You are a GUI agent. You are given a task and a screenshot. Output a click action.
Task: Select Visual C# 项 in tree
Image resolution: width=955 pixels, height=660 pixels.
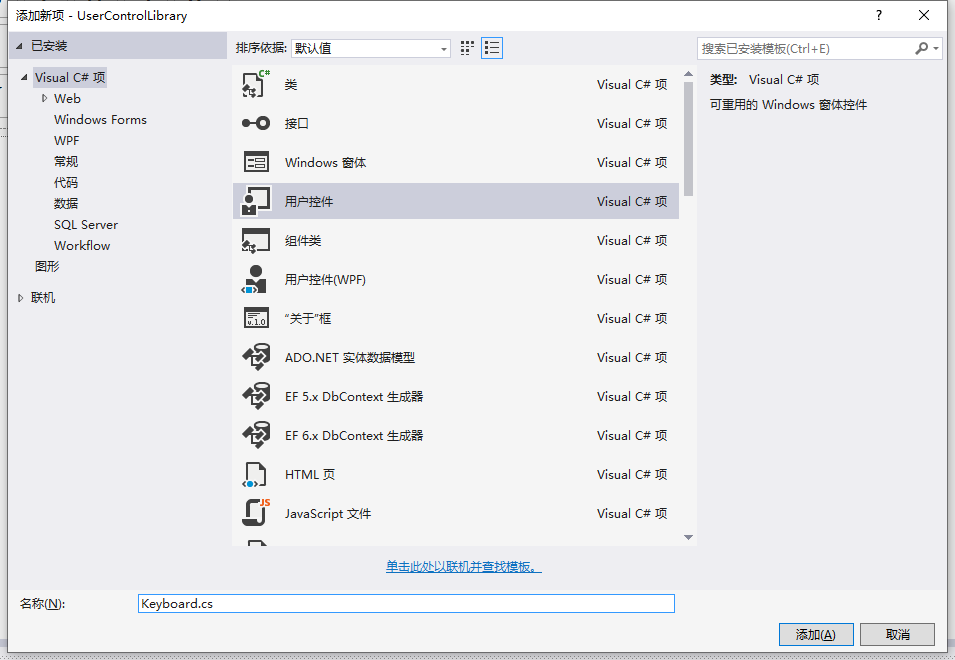[x=70, y=77]
